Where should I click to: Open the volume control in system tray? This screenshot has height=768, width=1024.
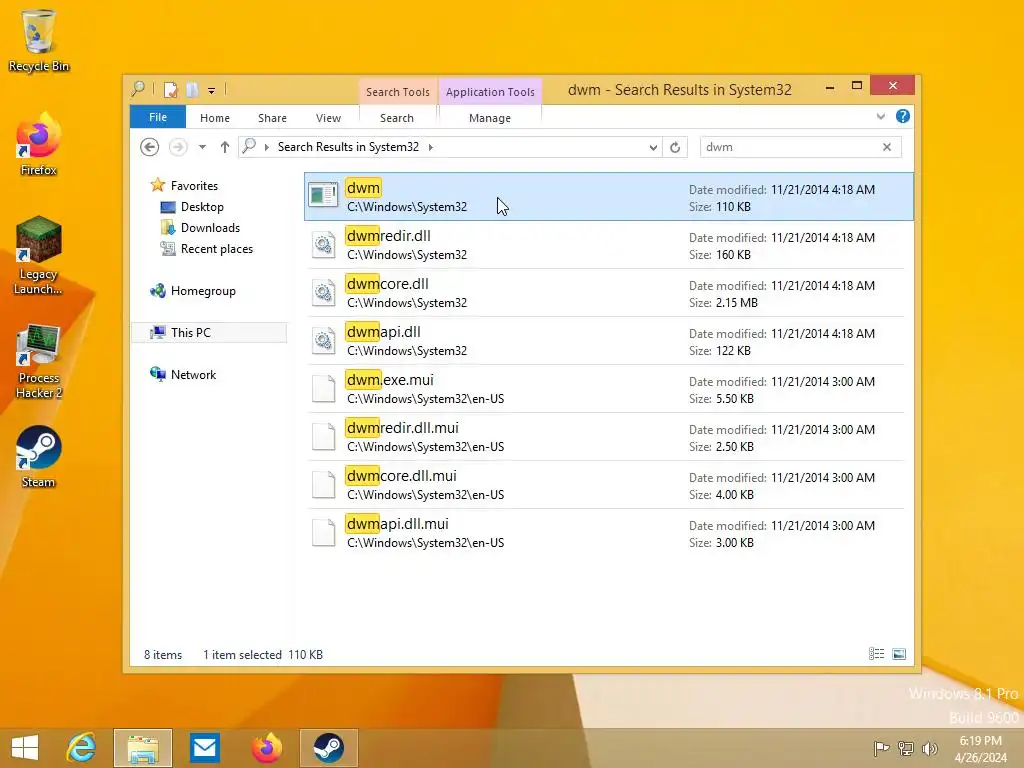pyautogui.click(x=929, y=748)
